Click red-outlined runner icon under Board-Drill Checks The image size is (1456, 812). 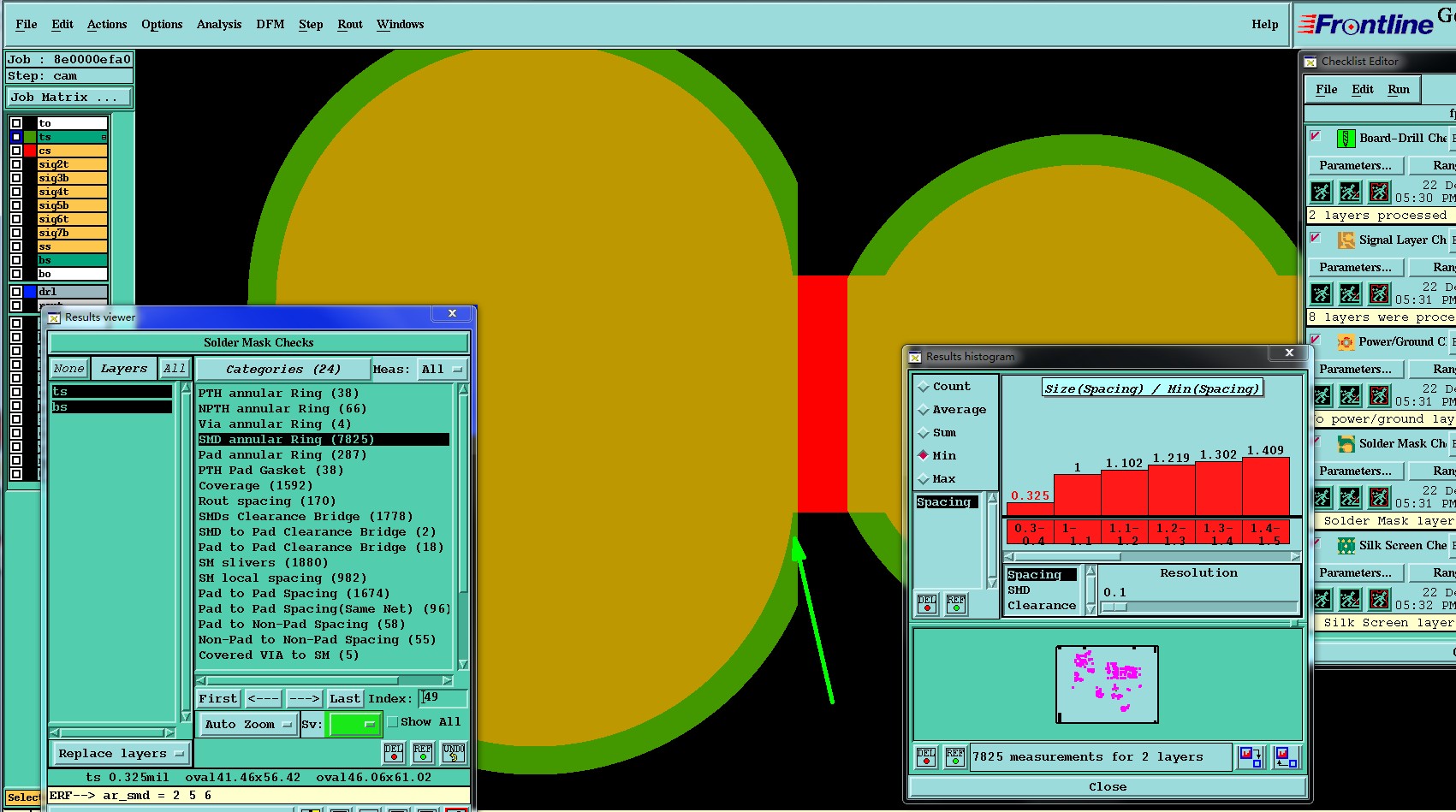[x=1379, y=192]
